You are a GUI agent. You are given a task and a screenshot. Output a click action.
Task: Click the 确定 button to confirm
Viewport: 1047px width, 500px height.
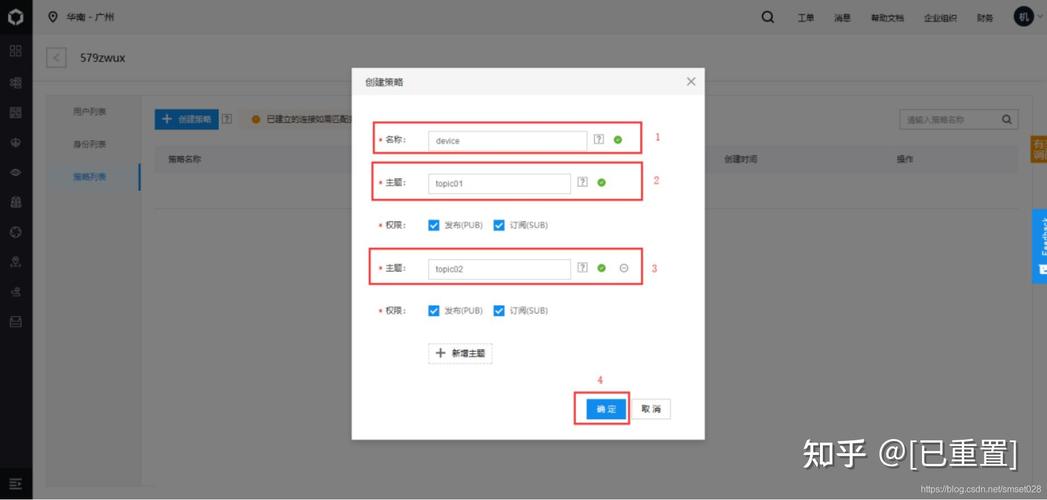[606, 409]
